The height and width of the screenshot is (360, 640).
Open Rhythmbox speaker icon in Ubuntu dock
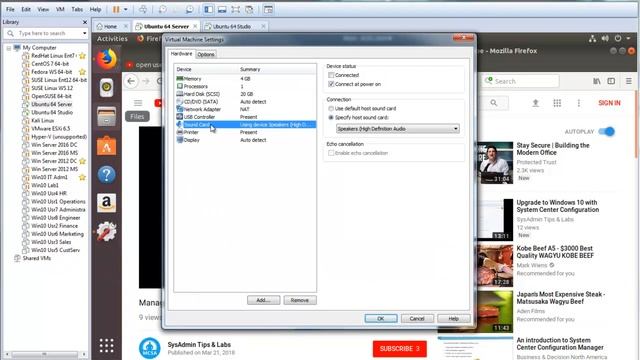coord(107,87)
